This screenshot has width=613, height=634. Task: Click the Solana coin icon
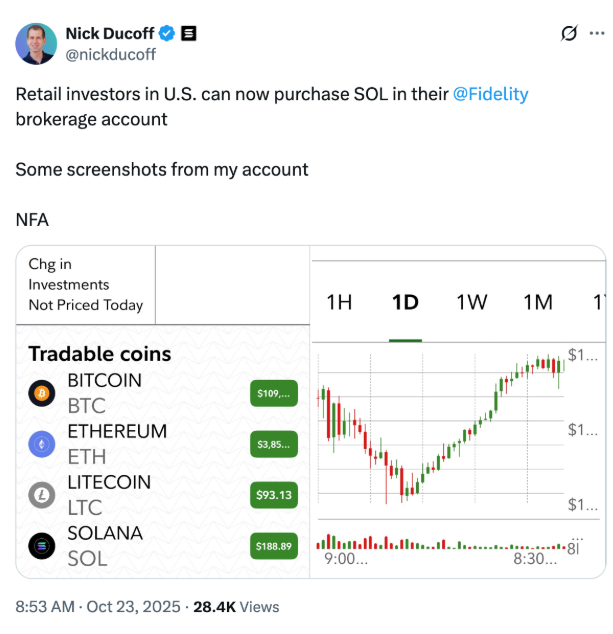(42, 546)
